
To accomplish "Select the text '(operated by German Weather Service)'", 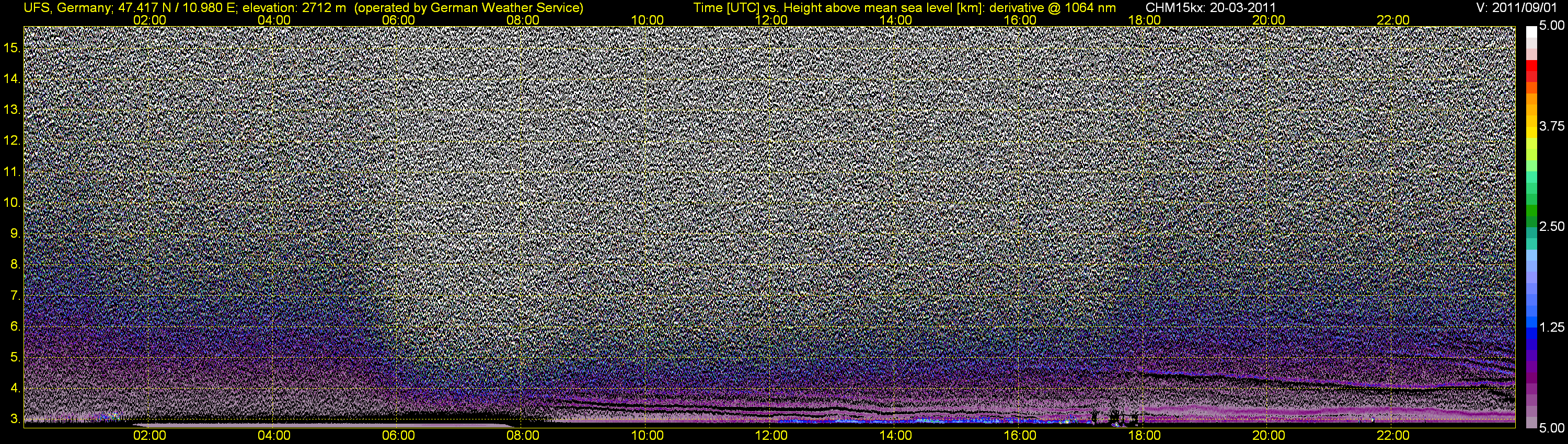I will coord(468,8).
